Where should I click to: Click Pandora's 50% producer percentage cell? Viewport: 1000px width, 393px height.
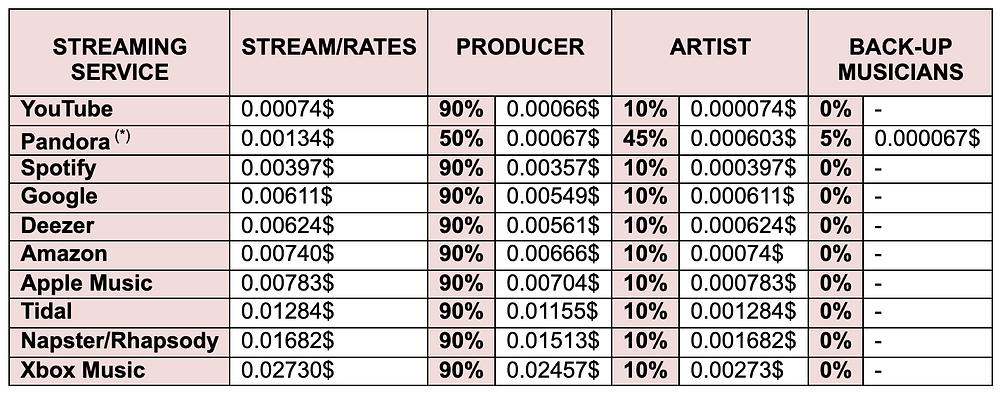tap(462, 140)
